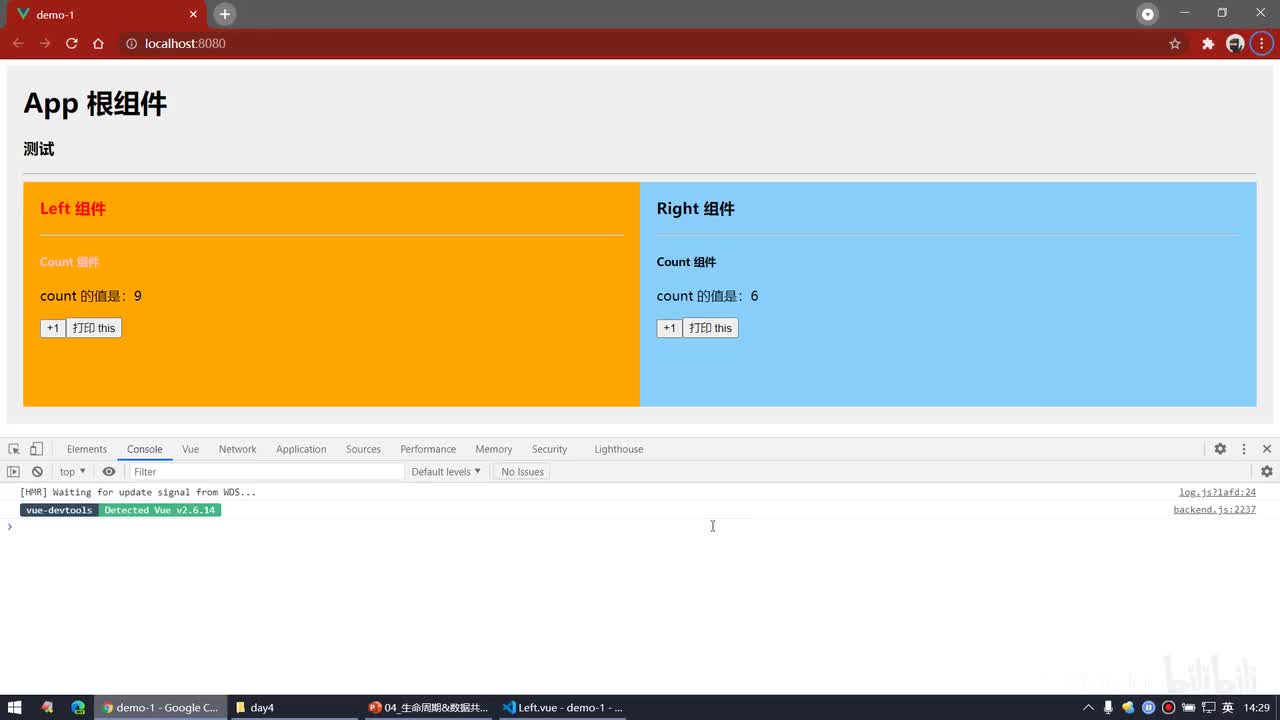
Task: Switch to demo-1 Google Chrome taskbar item
Action: click(160, 707)
